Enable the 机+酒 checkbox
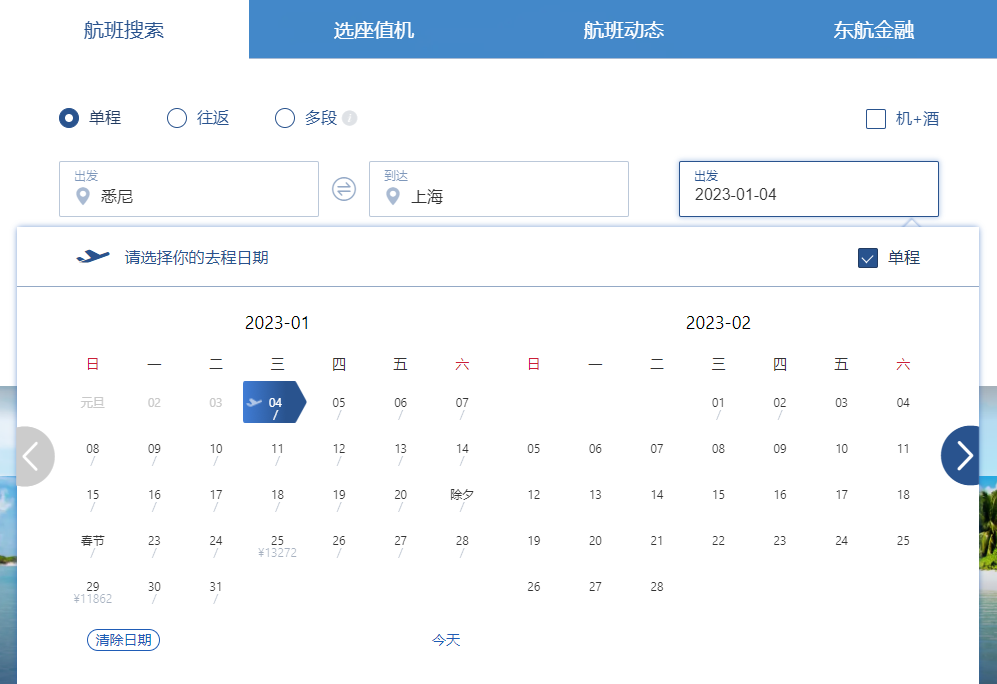The image size is (997, 684). click(x=876, y=119)
